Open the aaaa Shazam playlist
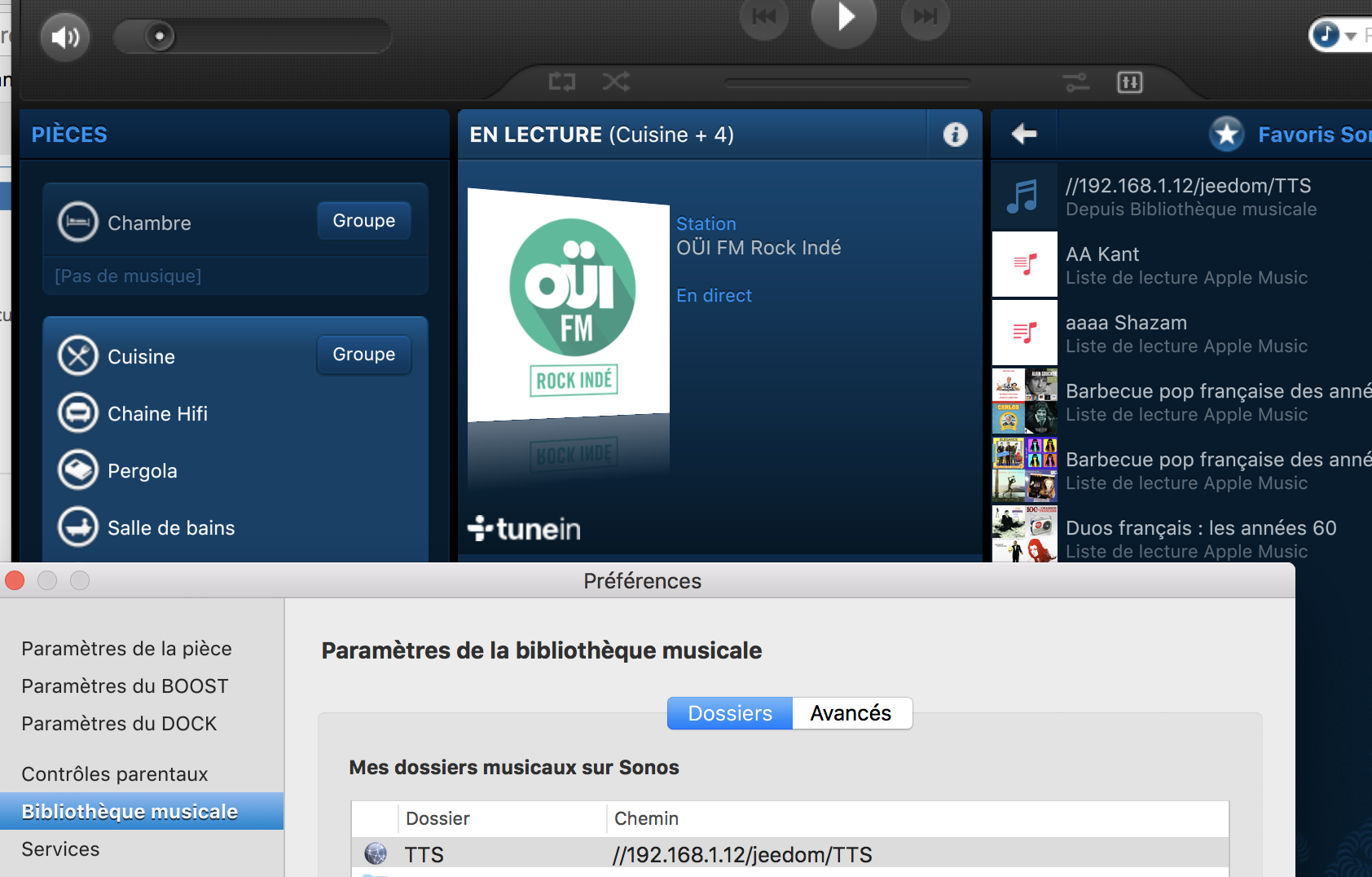1372x877 pixels. tap(1182, 333)
